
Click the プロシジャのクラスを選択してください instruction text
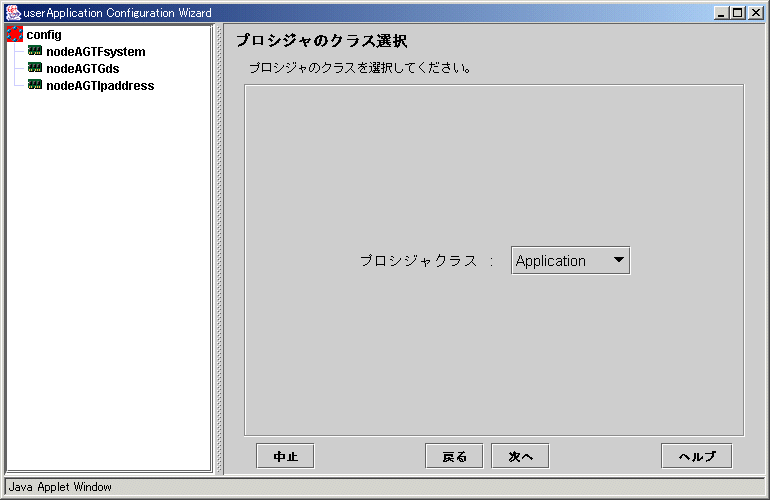(360, 68)
